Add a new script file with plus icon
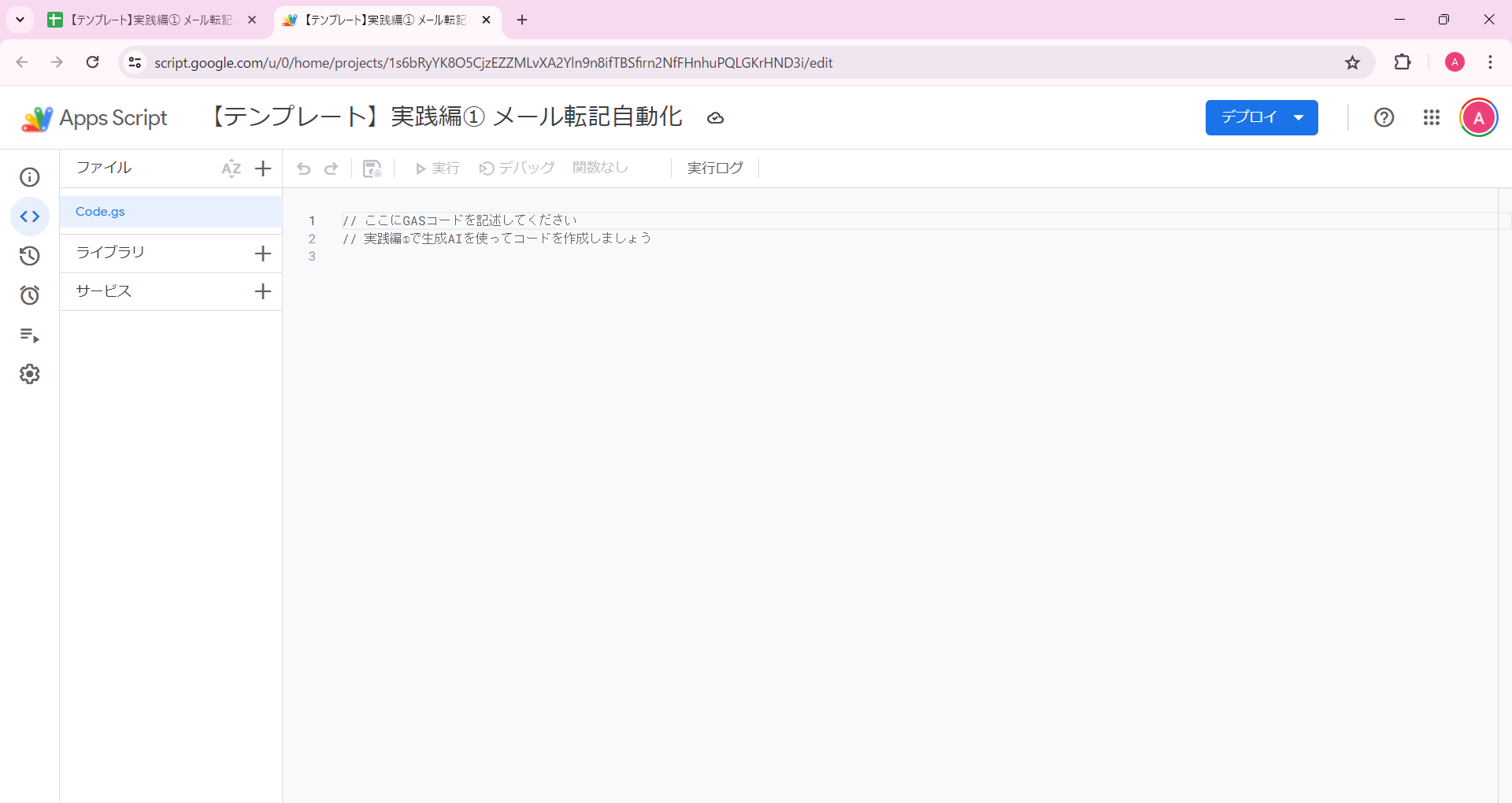 [262, 168]
